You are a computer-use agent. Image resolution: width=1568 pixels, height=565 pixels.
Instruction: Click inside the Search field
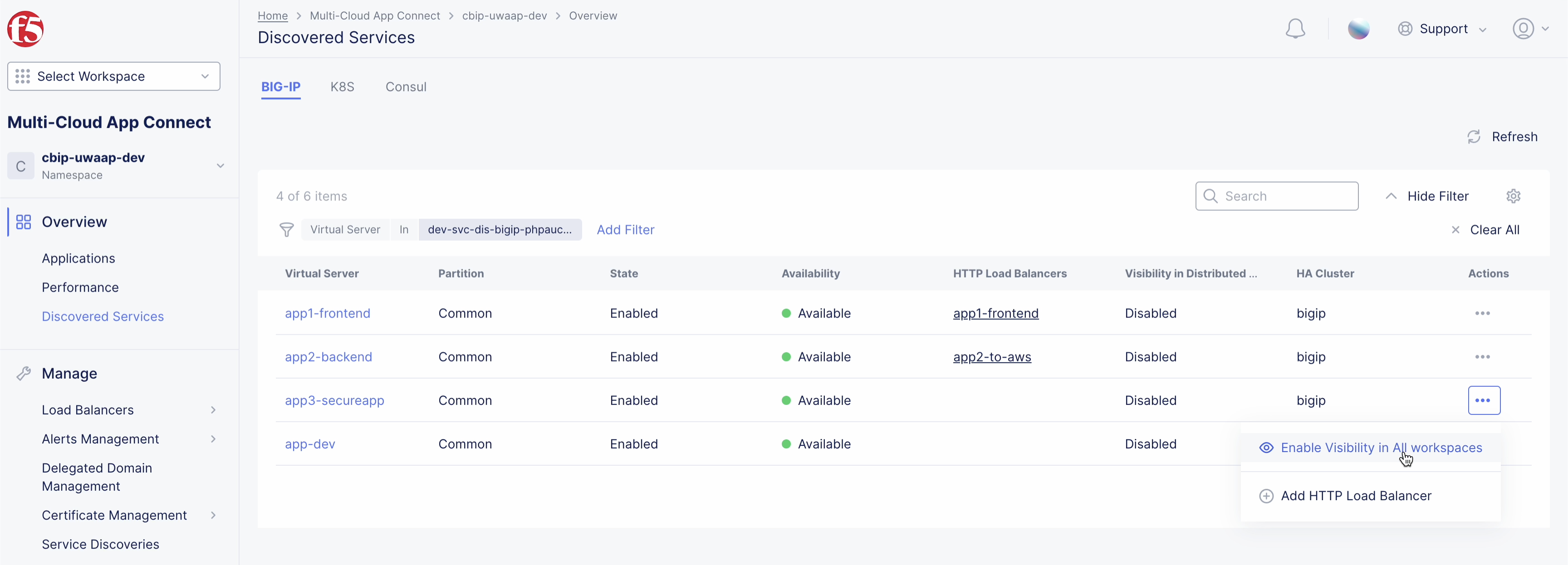[1277, 196]
